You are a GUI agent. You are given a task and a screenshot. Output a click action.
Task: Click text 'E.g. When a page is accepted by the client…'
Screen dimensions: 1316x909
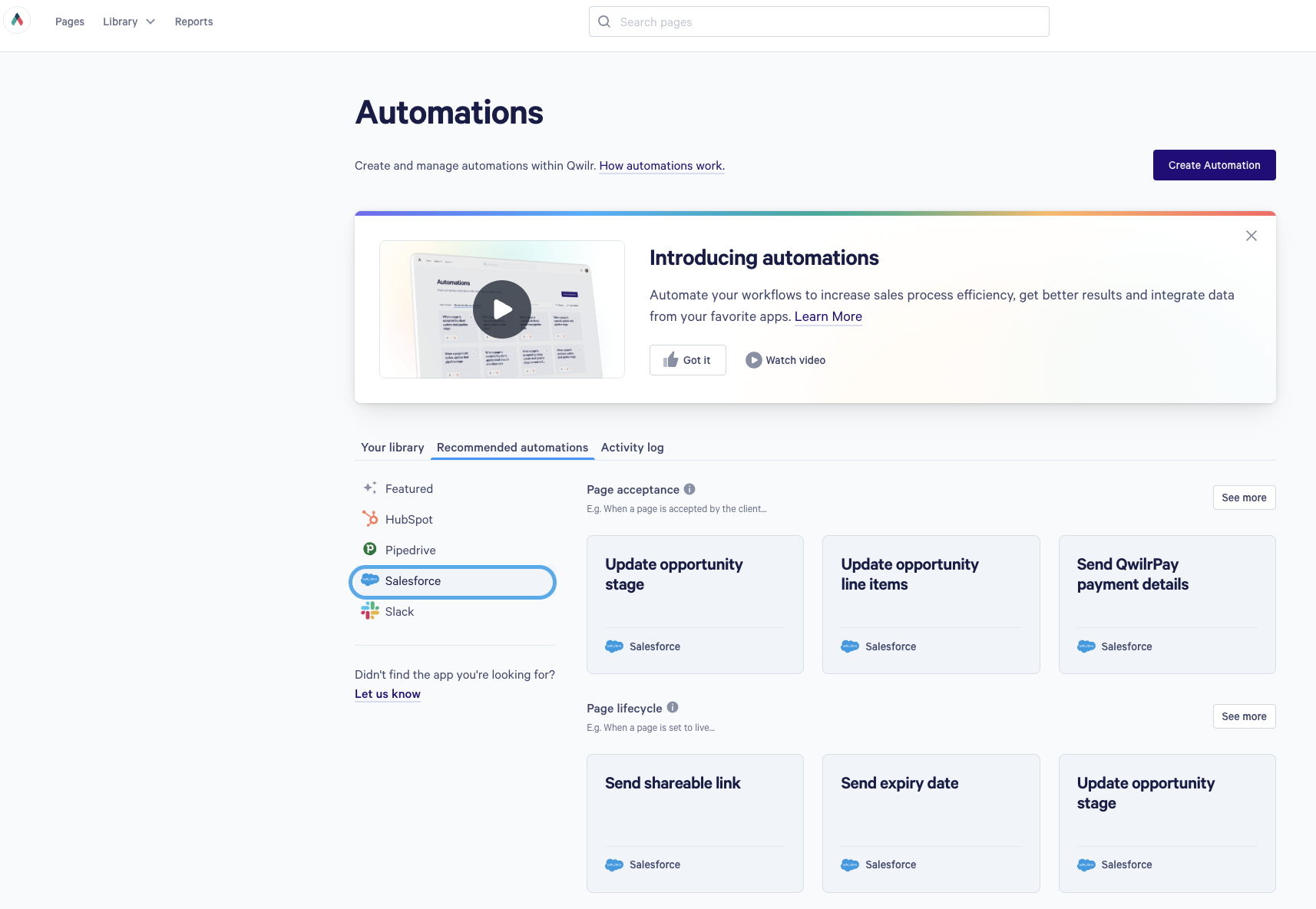click(676, 509)
